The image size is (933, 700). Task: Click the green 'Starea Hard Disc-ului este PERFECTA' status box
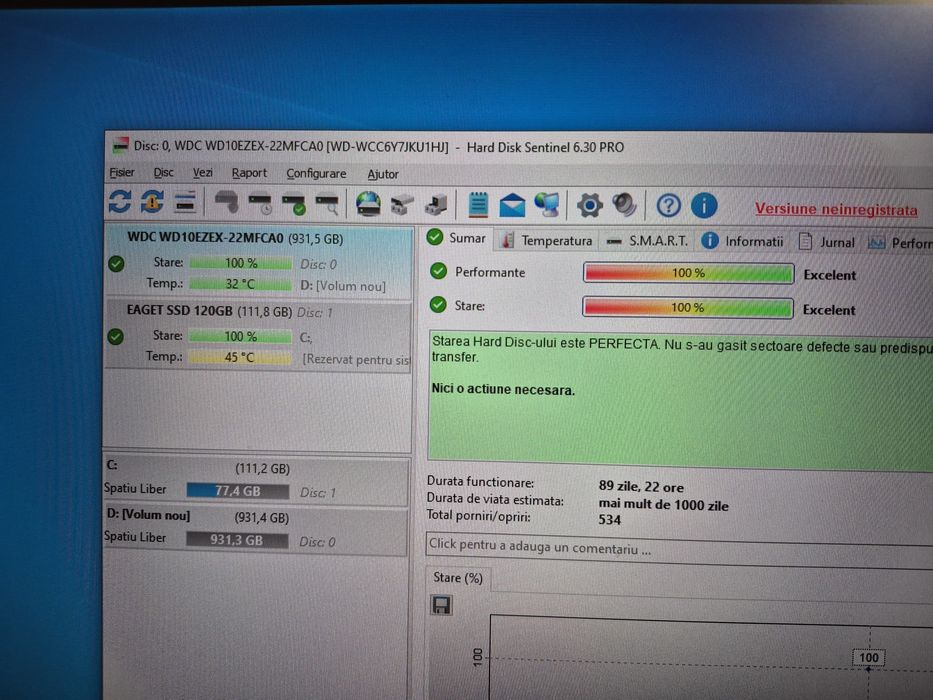680,401
